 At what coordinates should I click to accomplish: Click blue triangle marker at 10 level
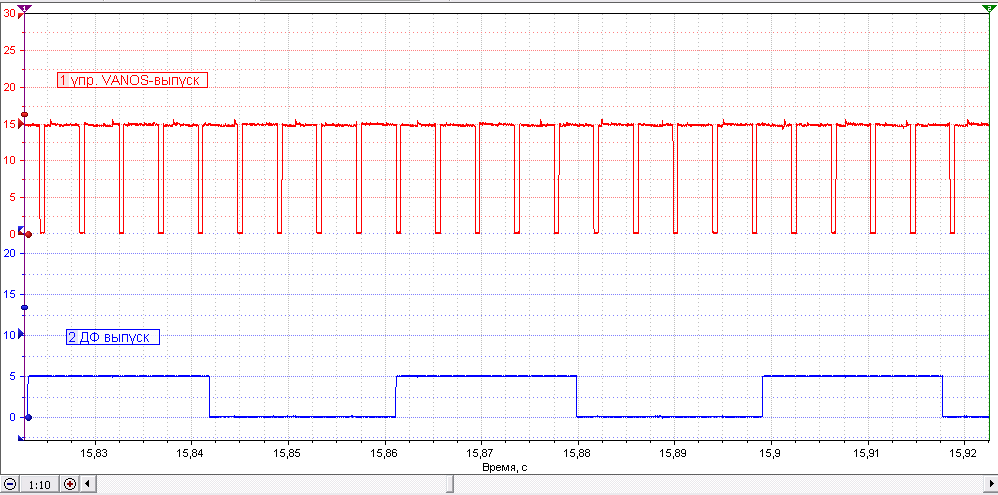[x=21, y=333]
